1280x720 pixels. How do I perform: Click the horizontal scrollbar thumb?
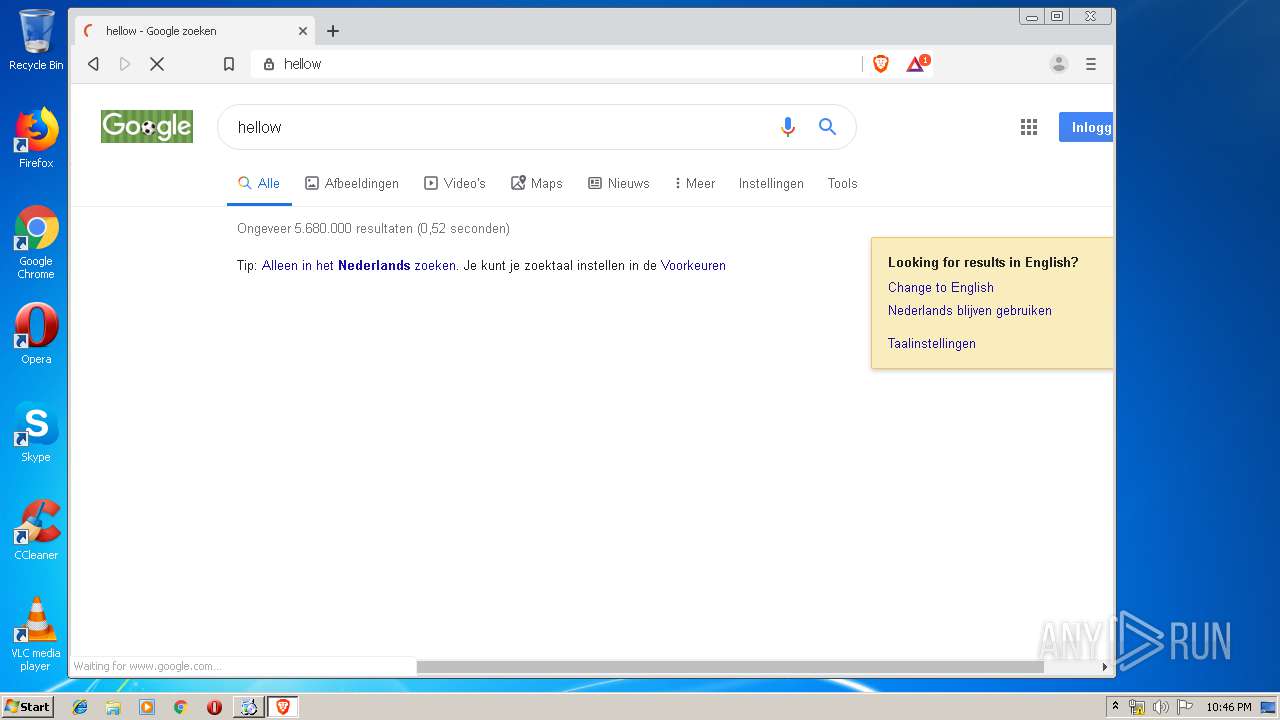pyautogui.click(x=730, y=667)
